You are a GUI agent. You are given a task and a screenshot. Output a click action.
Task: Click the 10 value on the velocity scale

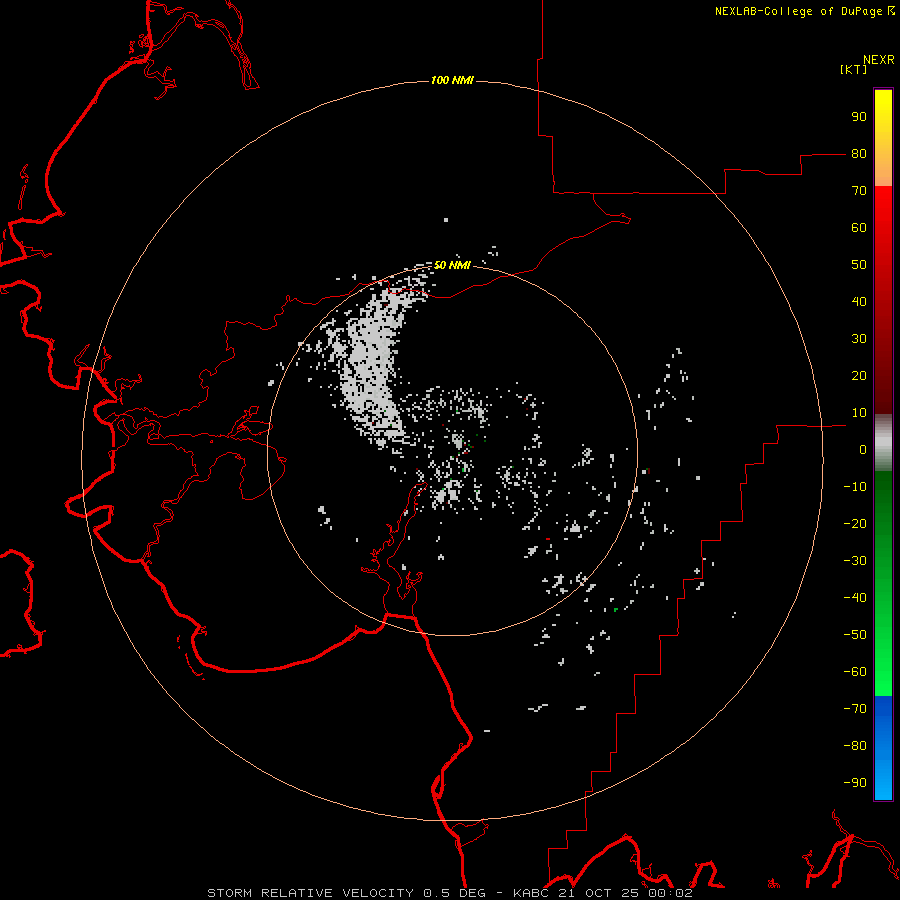coord(859,413)
